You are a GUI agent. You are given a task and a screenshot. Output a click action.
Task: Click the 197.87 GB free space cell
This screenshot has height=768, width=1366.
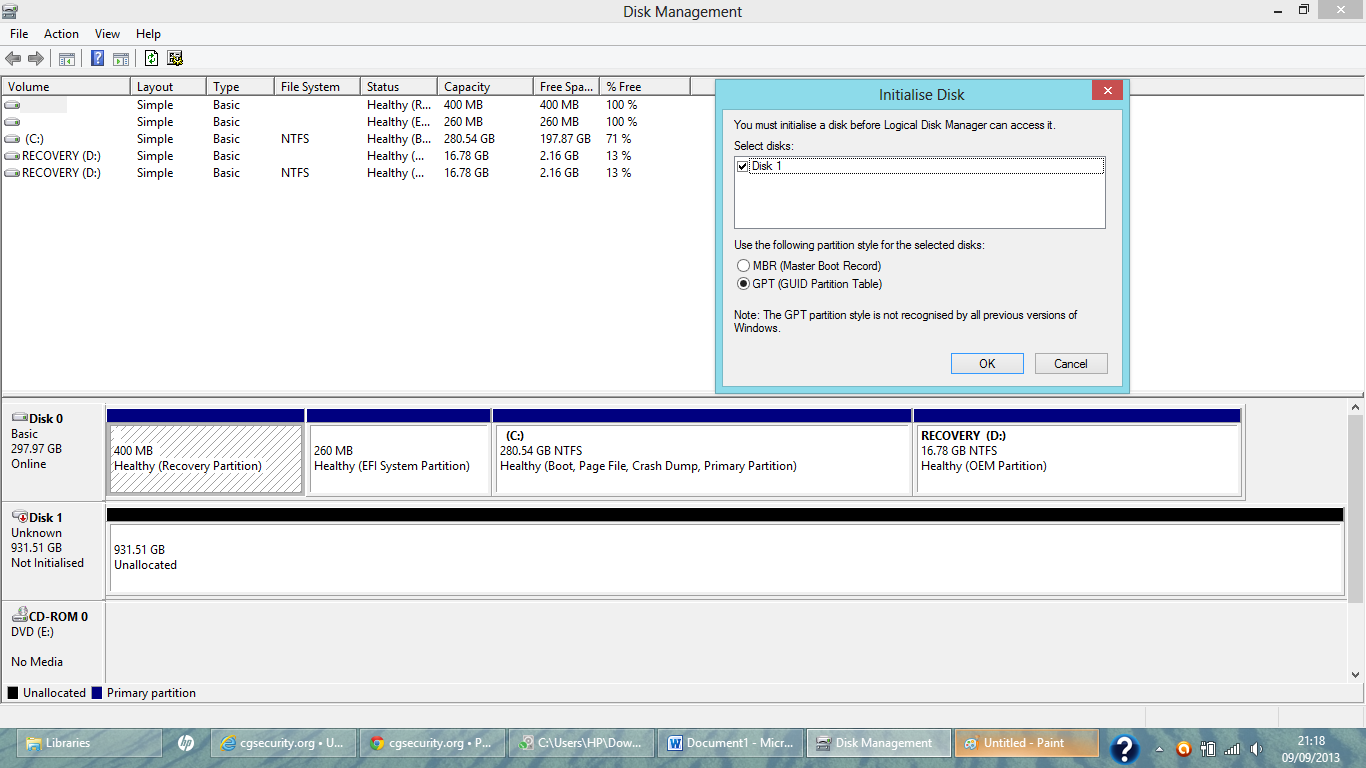point(565,139)
